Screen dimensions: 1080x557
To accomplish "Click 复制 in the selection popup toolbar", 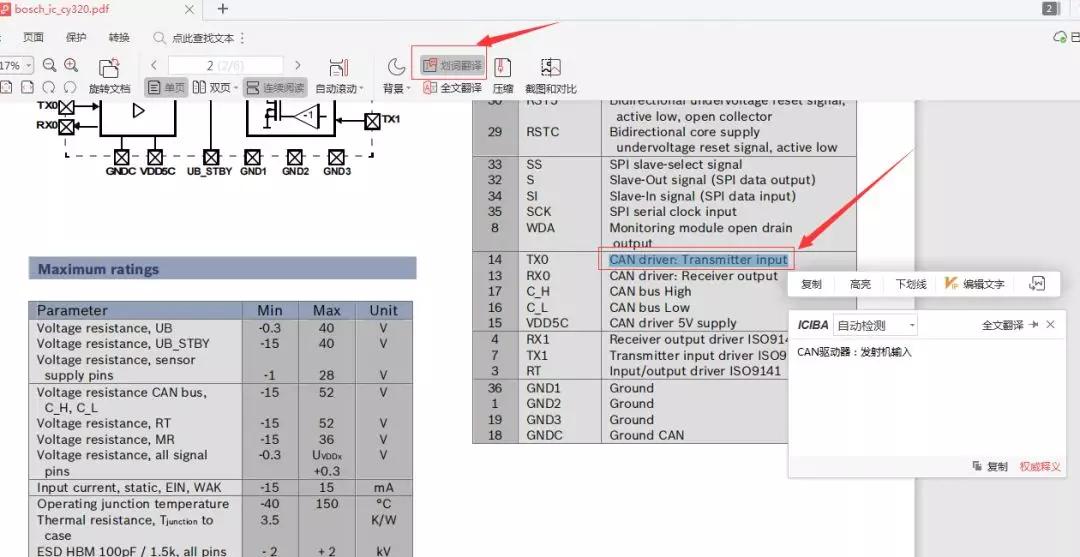I will [811, 284].
